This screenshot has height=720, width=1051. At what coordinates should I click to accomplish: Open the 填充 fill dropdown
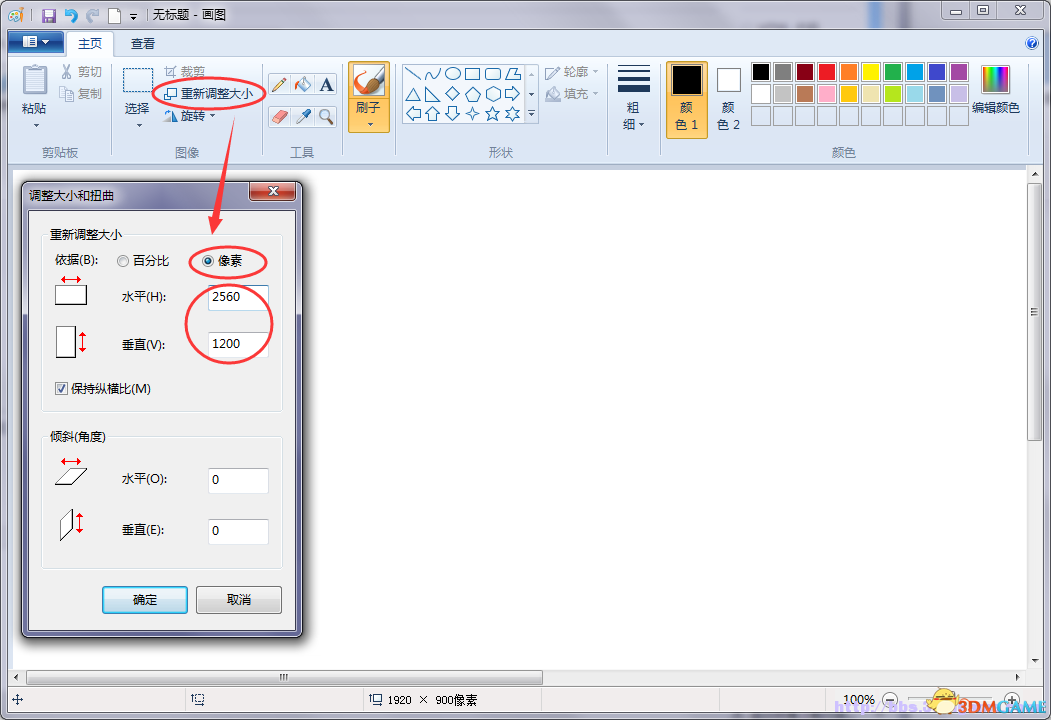pos(572,94)
